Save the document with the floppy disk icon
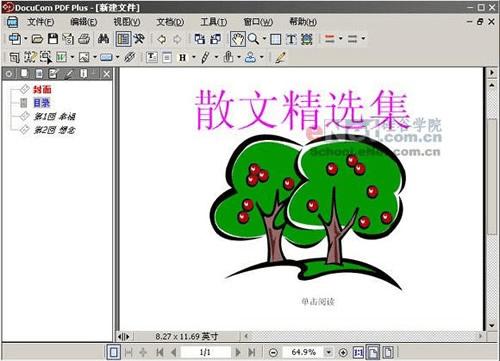This screenshot has width=500, height=361. [53, 39]
